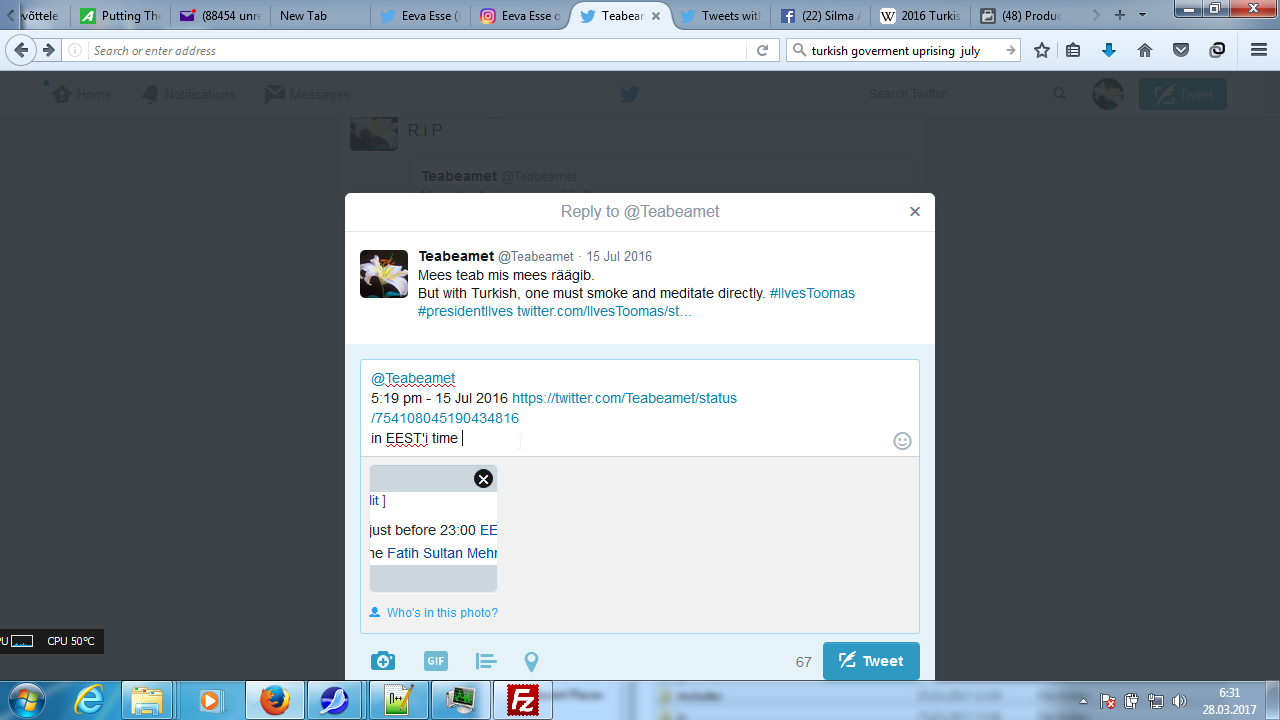This screenshot has width=1280, height=720.
Task: Open the #presidentIlves hashtag link
Action: point(465,311)
